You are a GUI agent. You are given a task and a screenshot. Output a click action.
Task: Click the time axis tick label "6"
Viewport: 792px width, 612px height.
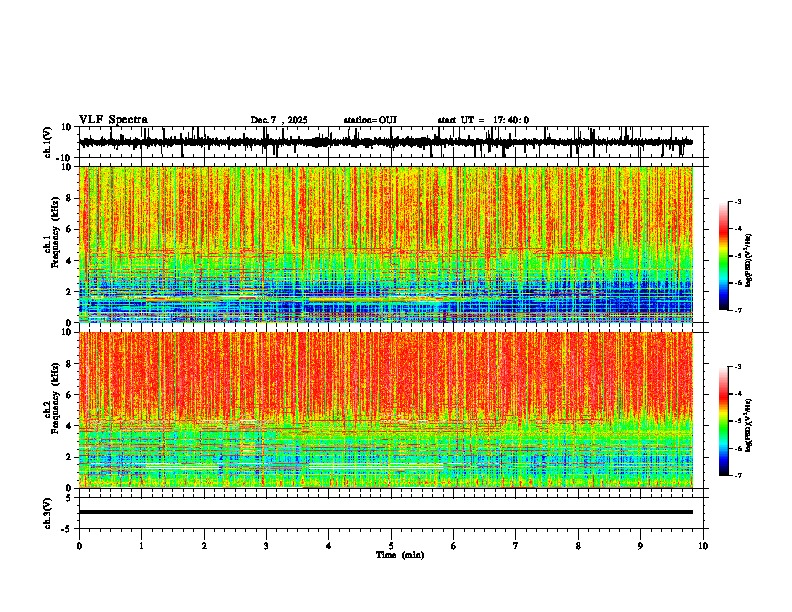tap(453, 546)
